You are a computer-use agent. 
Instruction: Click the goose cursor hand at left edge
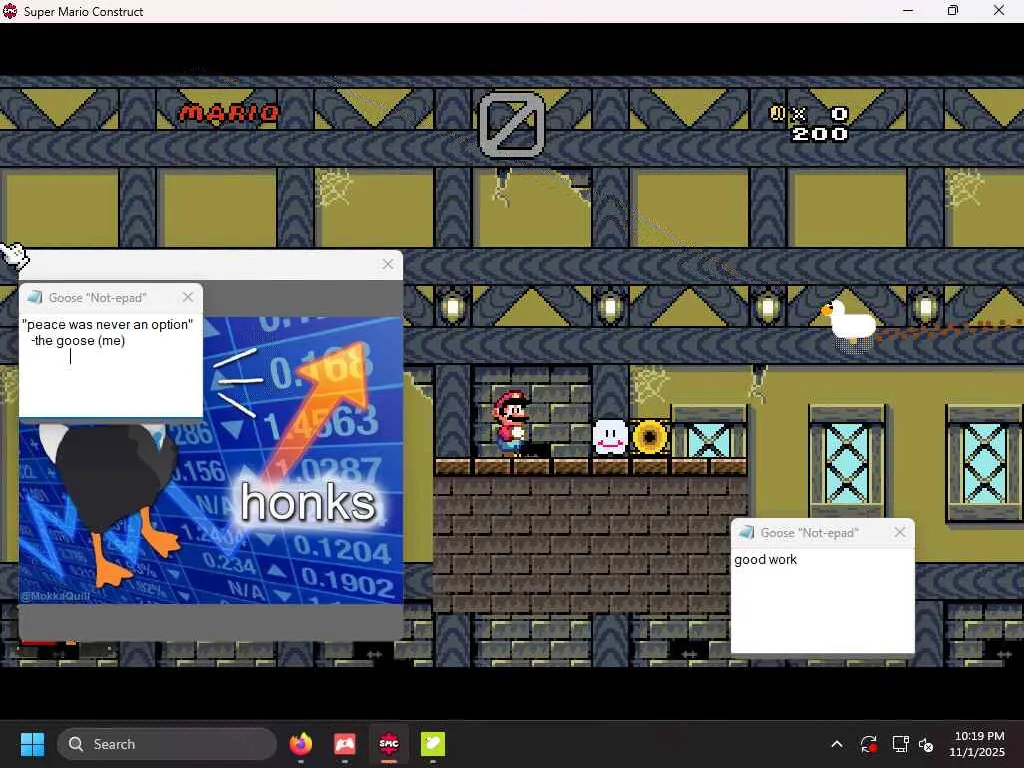(14, 255)
